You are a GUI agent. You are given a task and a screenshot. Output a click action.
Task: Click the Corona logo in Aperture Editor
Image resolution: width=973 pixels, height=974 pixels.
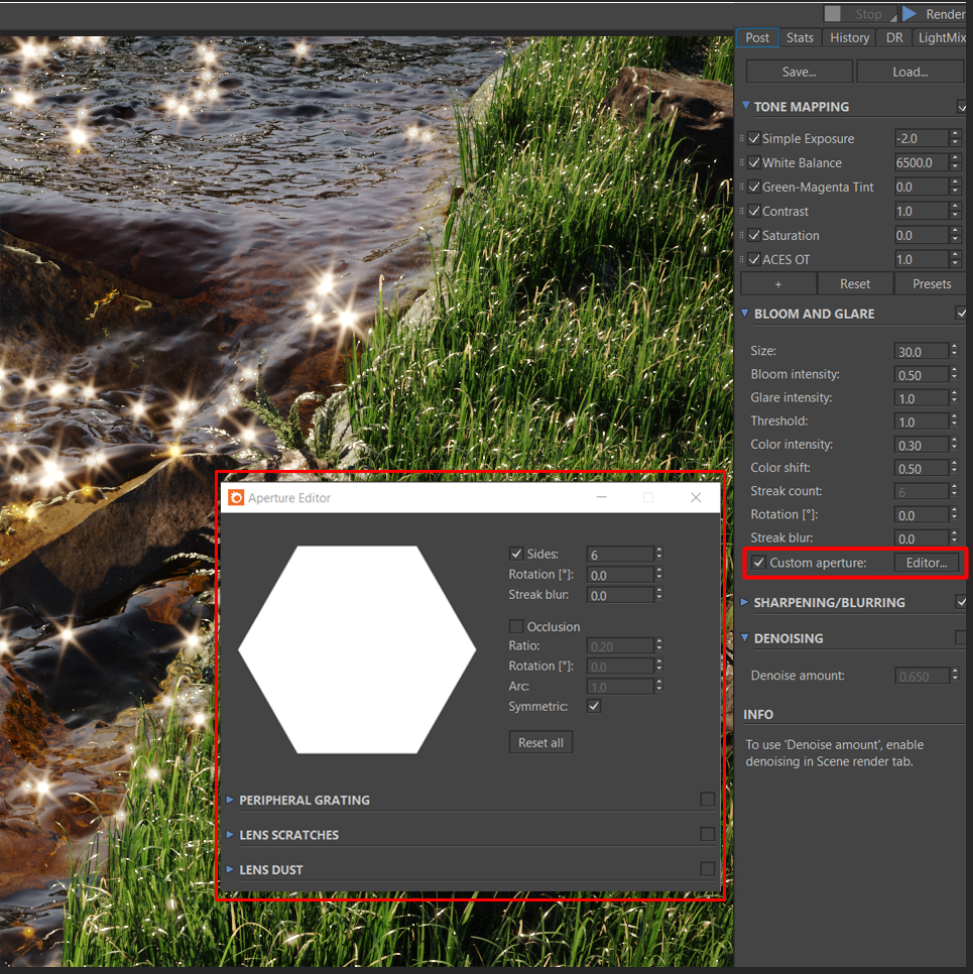point(236,497)
